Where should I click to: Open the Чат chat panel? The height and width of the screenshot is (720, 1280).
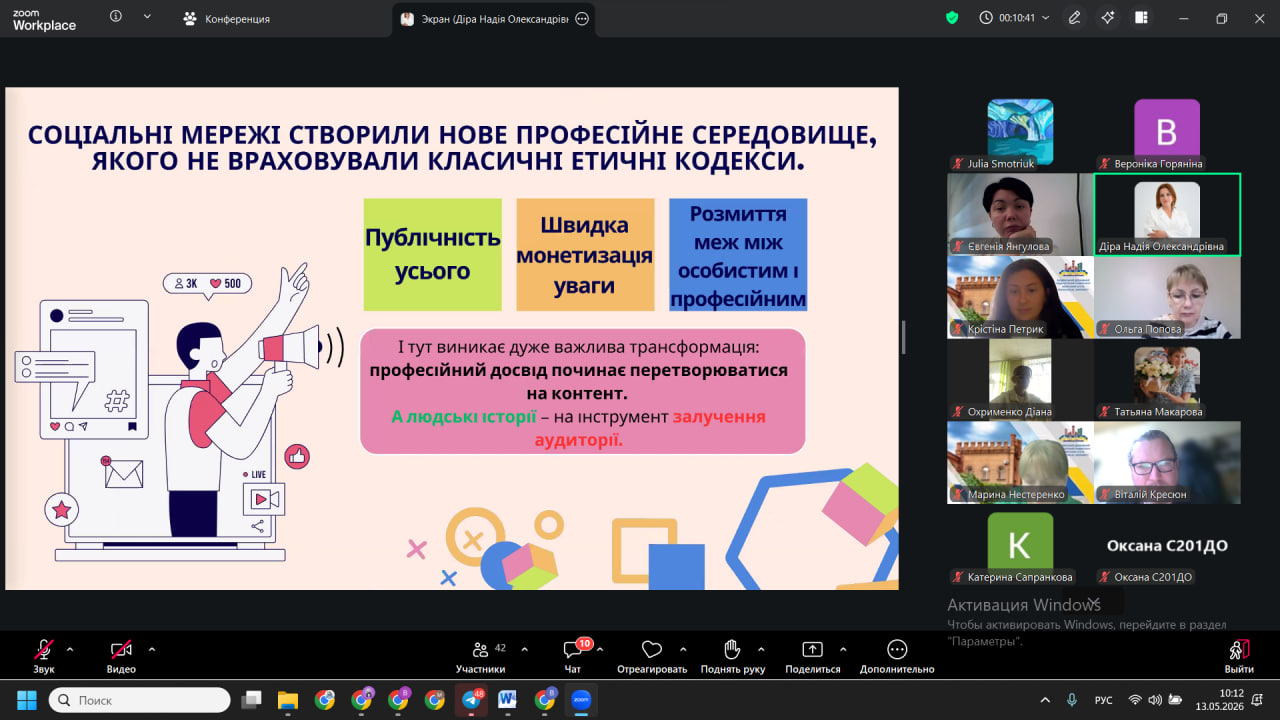tap(573, 656)
